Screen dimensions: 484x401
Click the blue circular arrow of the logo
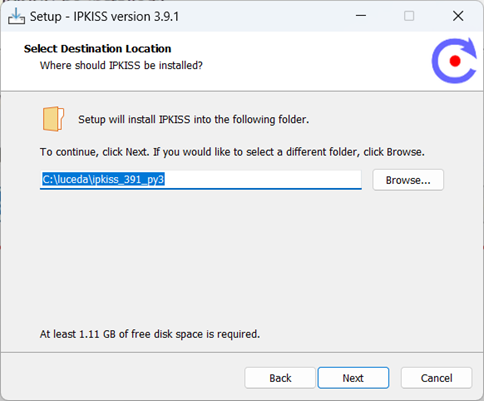(x=454, y=60)
